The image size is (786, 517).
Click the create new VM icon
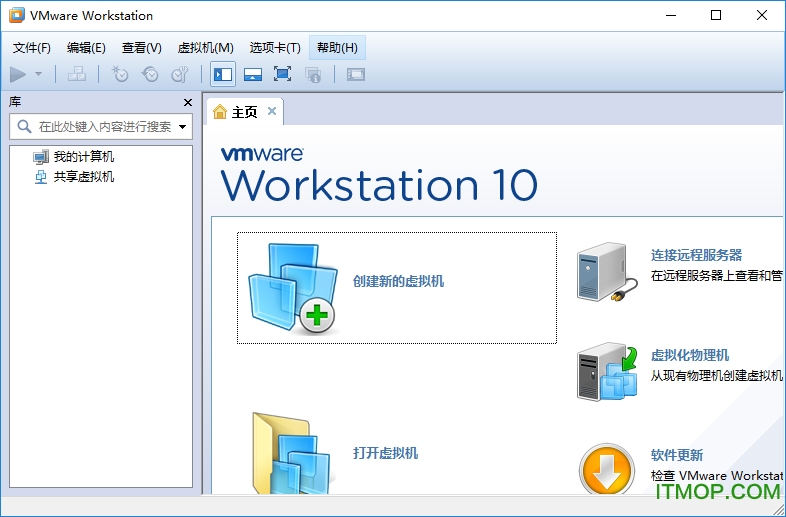(294, 288)
